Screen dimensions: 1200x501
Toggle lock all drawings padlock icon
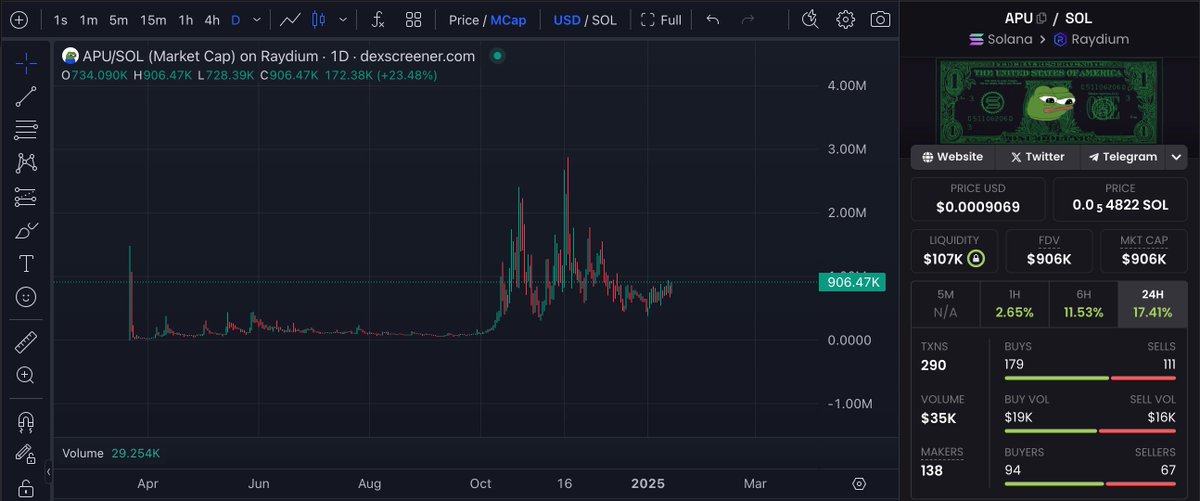click(26, 487)
